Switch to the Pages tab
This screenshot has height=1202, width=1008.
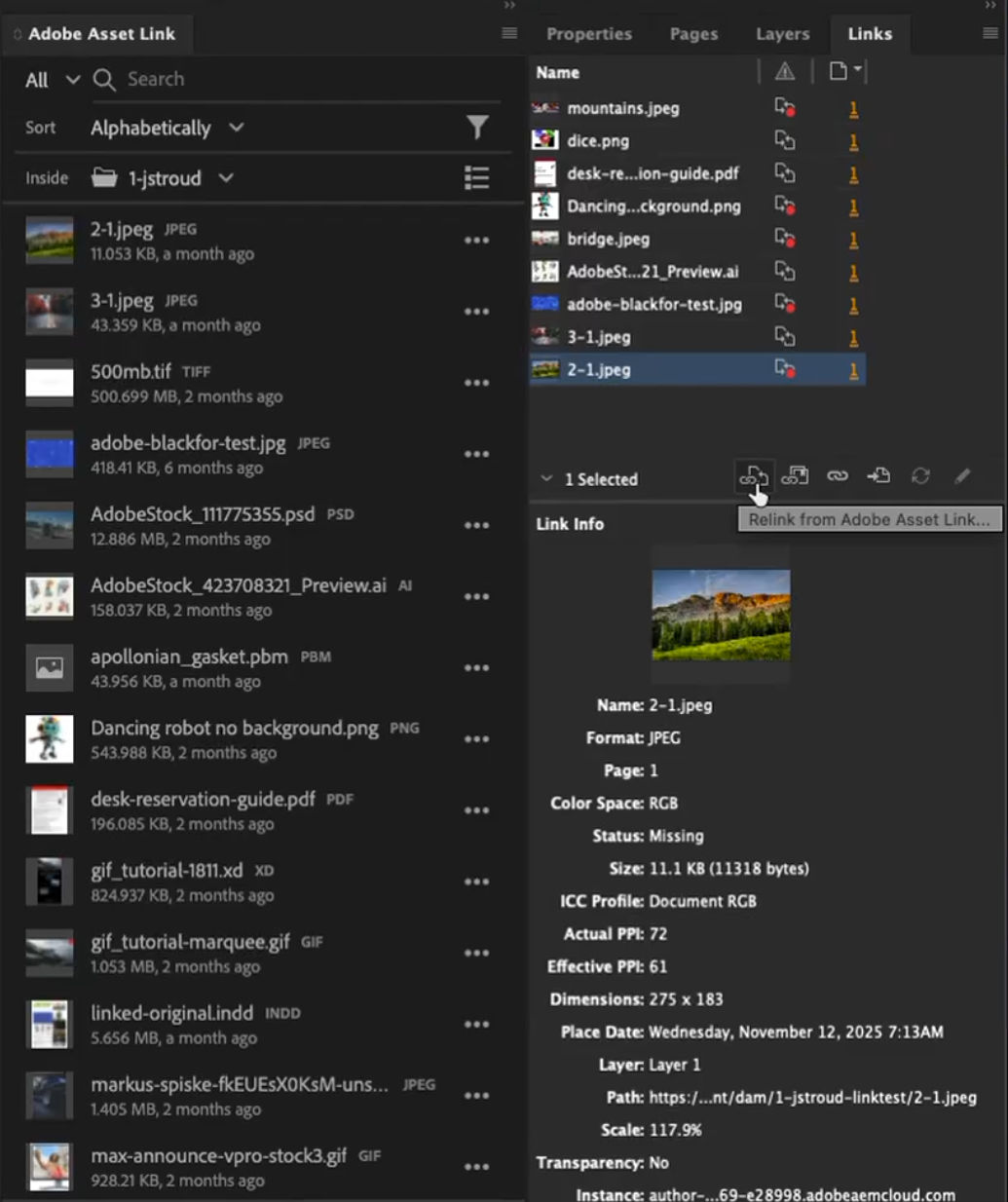(x=693, y=34)
